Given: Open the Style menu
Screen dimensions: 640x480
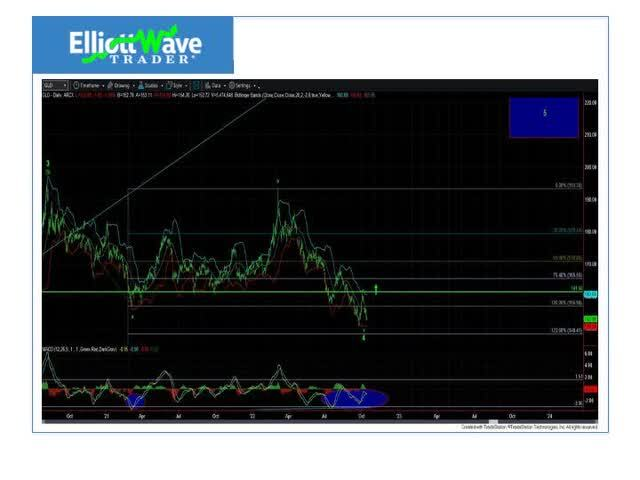Looking at the screenshot, I should click(x=180, y=86).
